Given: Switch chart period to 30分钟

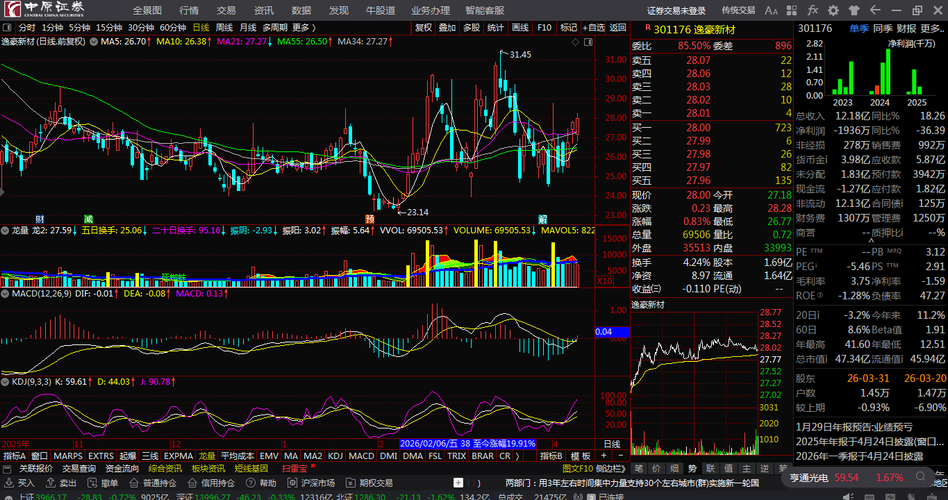Looking at the screenshot, I should (x=141, y=28).
